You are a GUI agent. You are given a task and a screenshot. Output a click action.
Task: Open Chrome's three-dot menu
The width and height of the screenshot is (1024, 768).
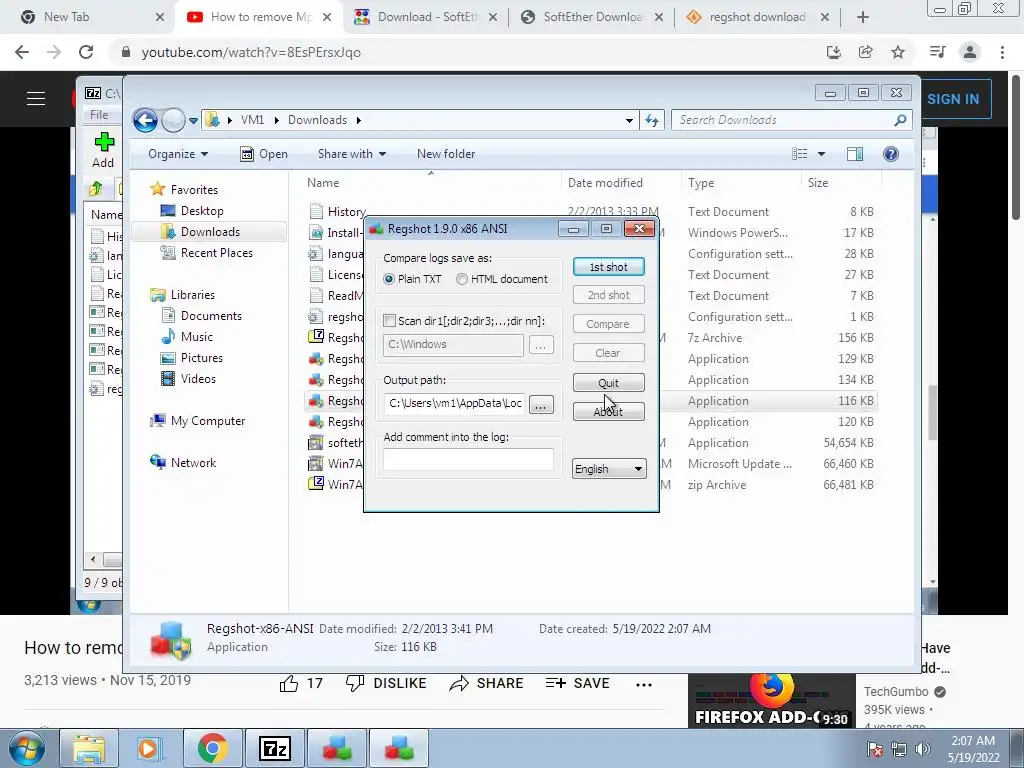pos(1002,52)
